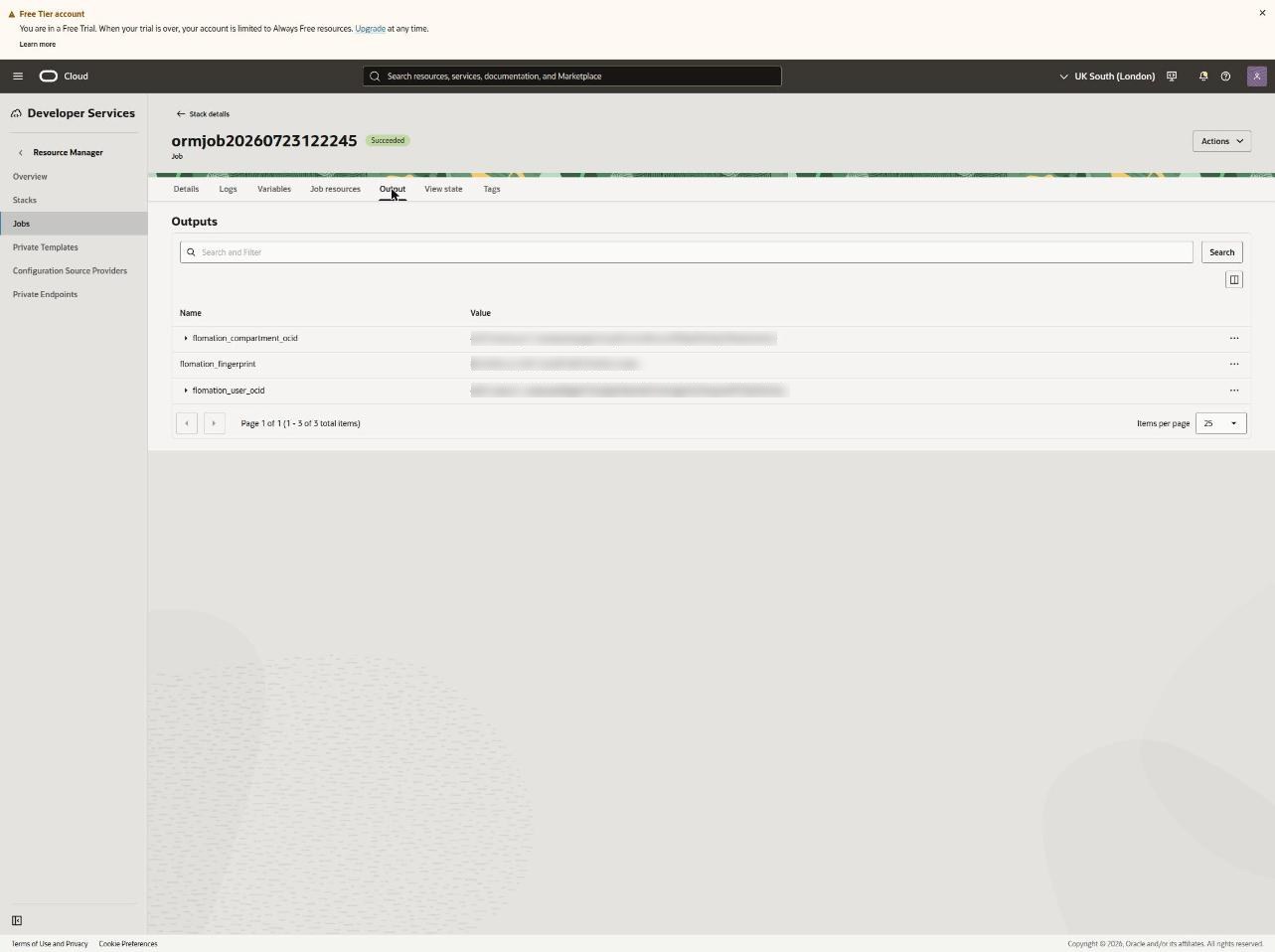Screen dimensions: 1275x952
Task: Open the help question mark icon
Action: pos(1225,77)
